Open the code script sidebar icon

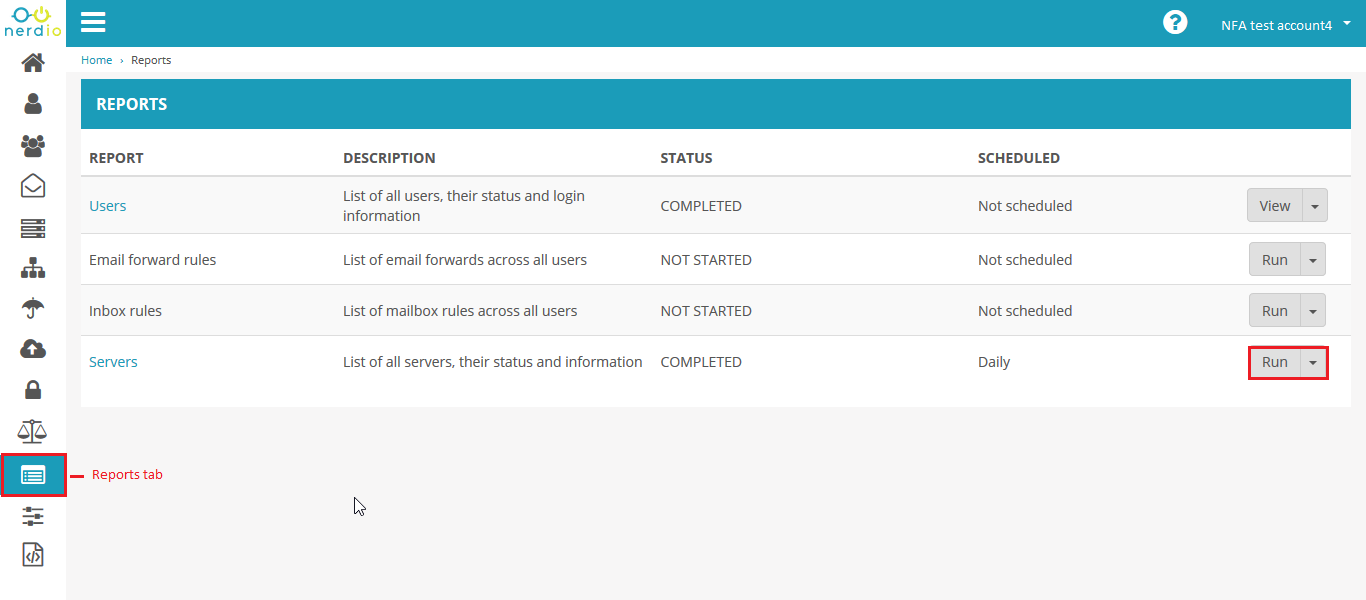[33, 554]
